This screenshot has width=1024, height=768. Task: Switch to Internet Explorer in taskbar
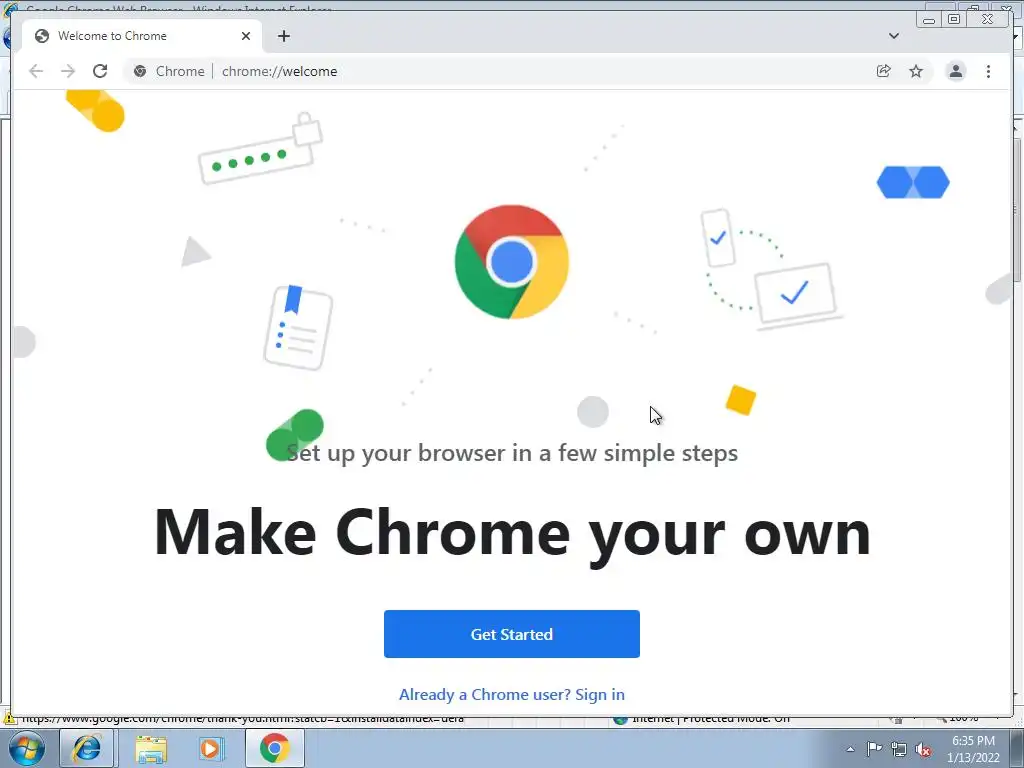click(x=88, y=748)
